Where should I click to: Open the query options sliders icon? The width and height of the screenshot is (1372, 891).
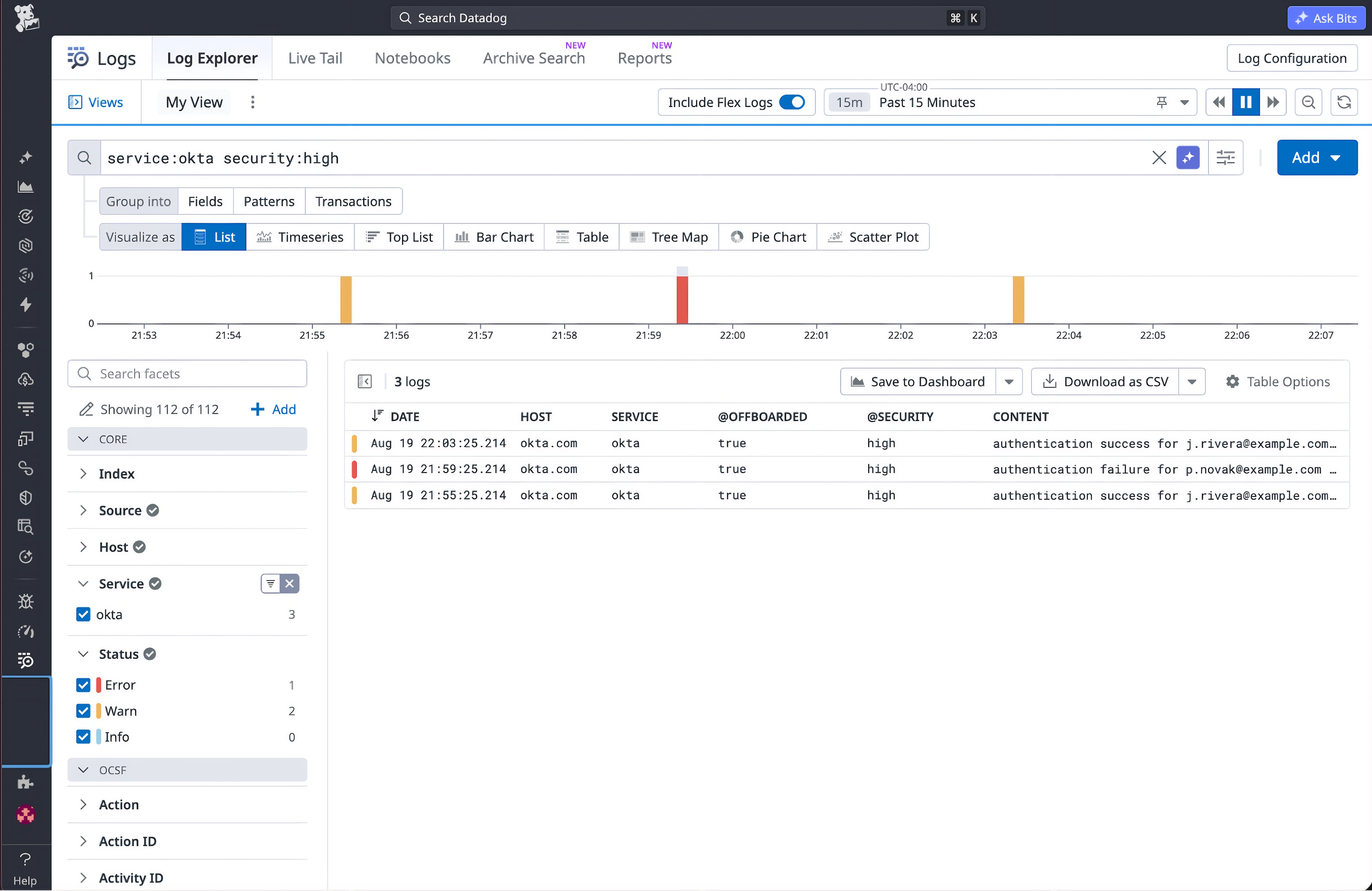(1225, 158)
